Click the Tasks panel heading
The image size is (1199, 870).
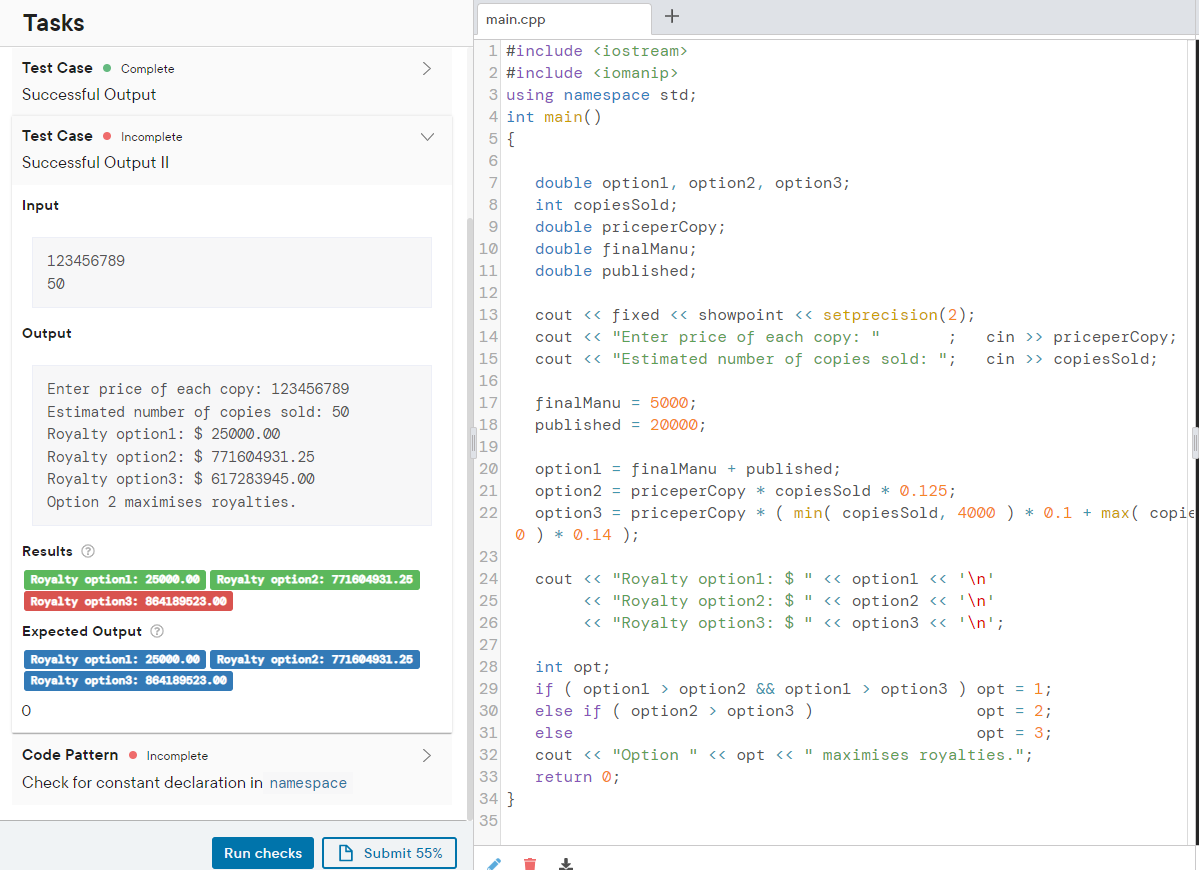[x=54, y=23]
